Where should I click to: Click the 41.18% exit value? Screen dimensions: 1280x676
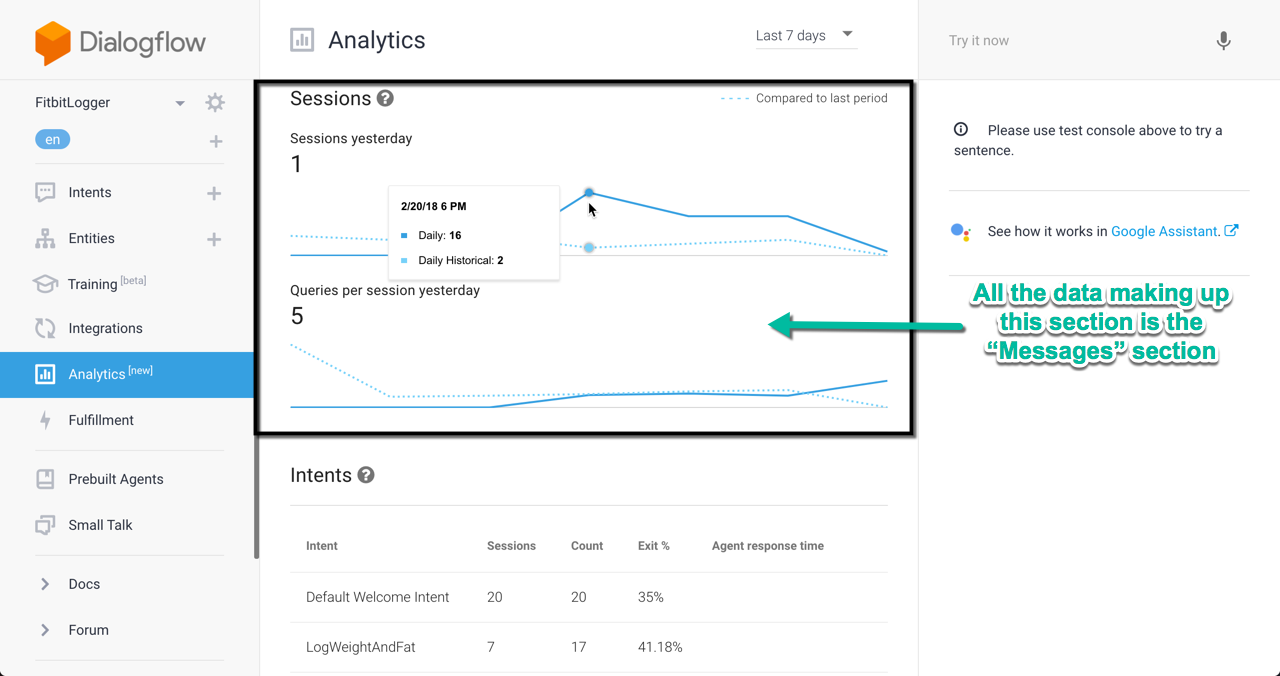tap(660, 647)
